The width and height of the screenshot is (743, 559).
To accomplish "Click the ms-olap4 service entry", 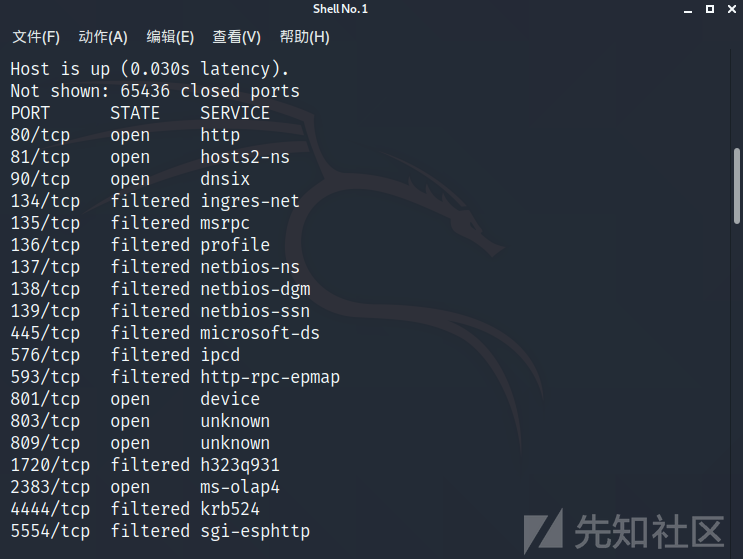I will [240, 487].
